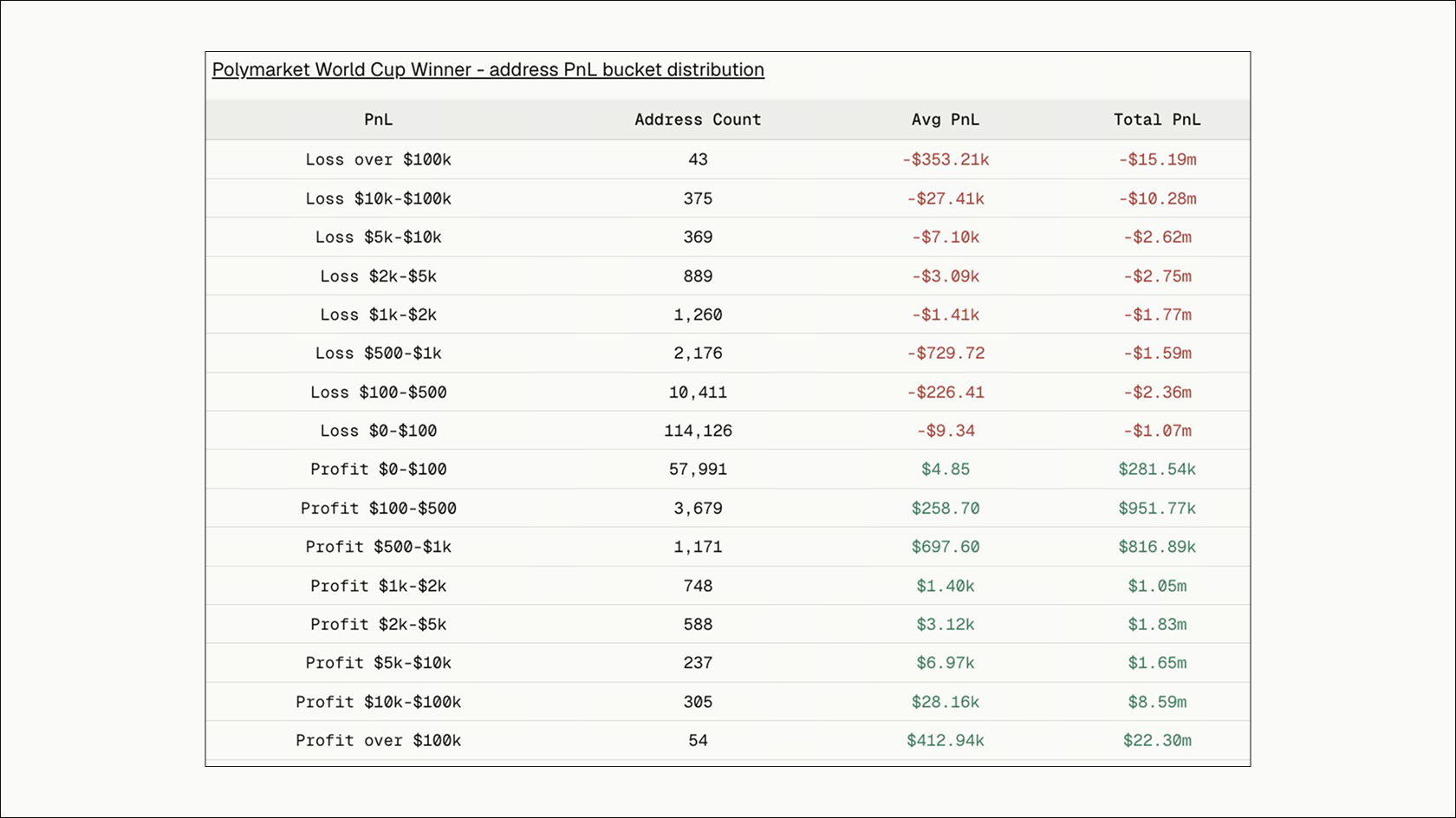The image size is (1456, 818).
Task: Open the Polymarket World Cup Winner title link
Action: pyautogui.click(x=488, y=70)
